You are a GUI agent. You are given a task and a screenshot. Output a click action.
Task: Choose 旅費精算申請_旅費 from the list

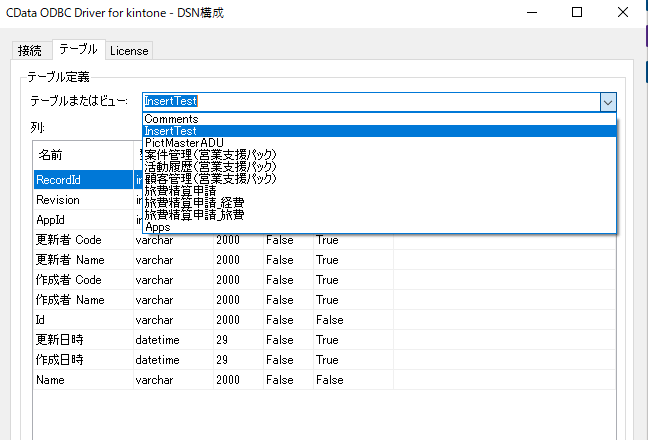pyautogui.click(x=194, y=215)
